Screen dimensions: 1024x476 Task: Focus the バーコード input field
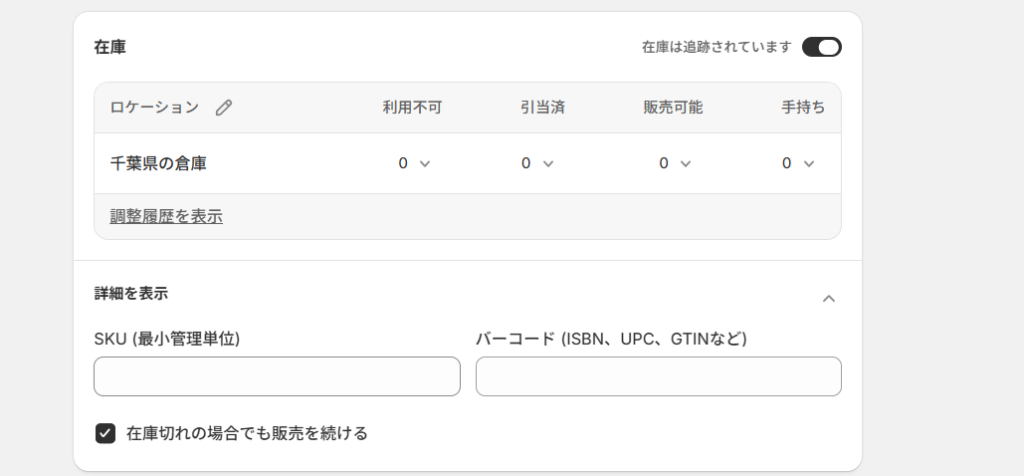658,376
